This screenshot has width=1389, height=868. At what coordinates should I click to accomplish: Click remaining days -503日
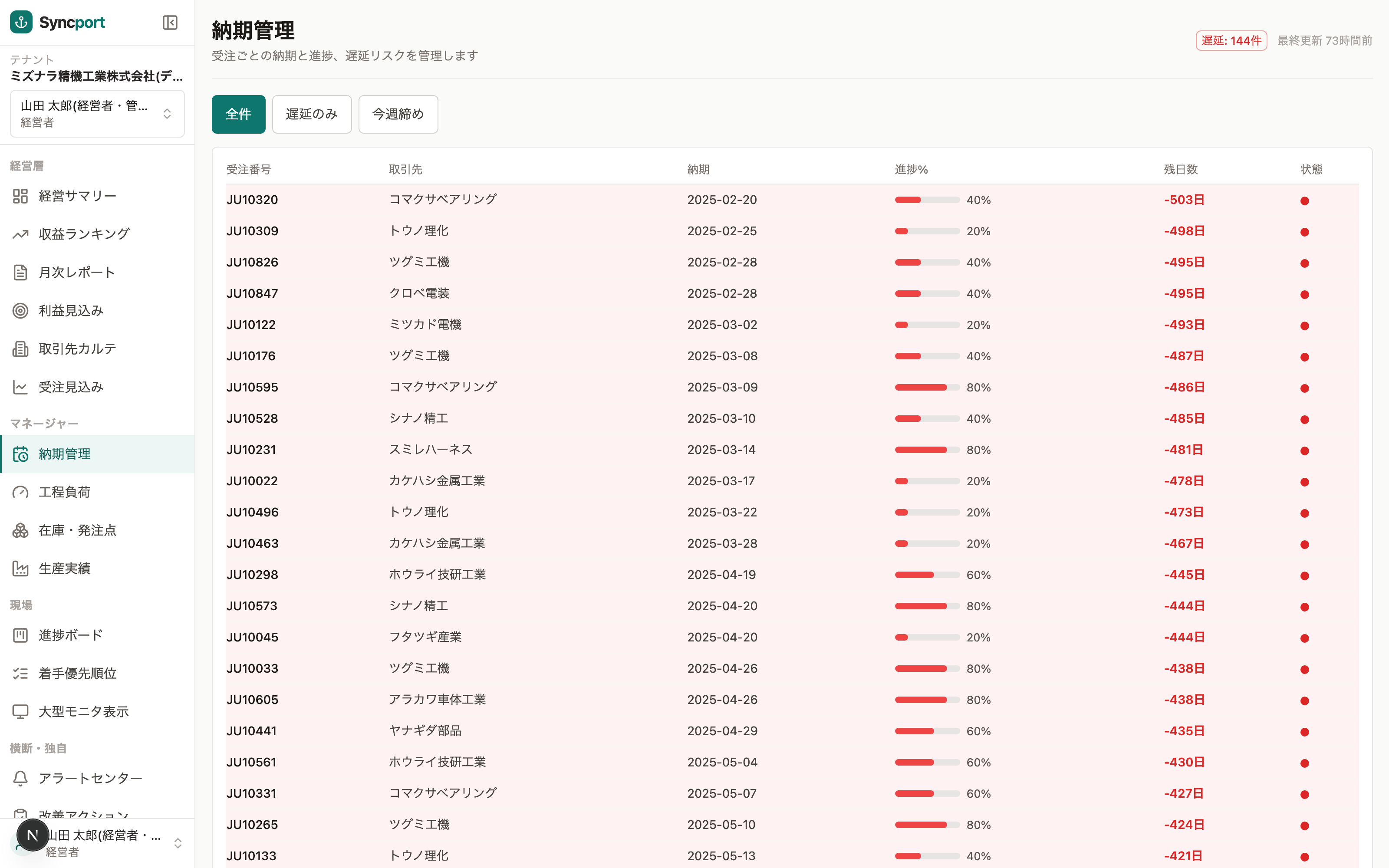pos(1184,200)
